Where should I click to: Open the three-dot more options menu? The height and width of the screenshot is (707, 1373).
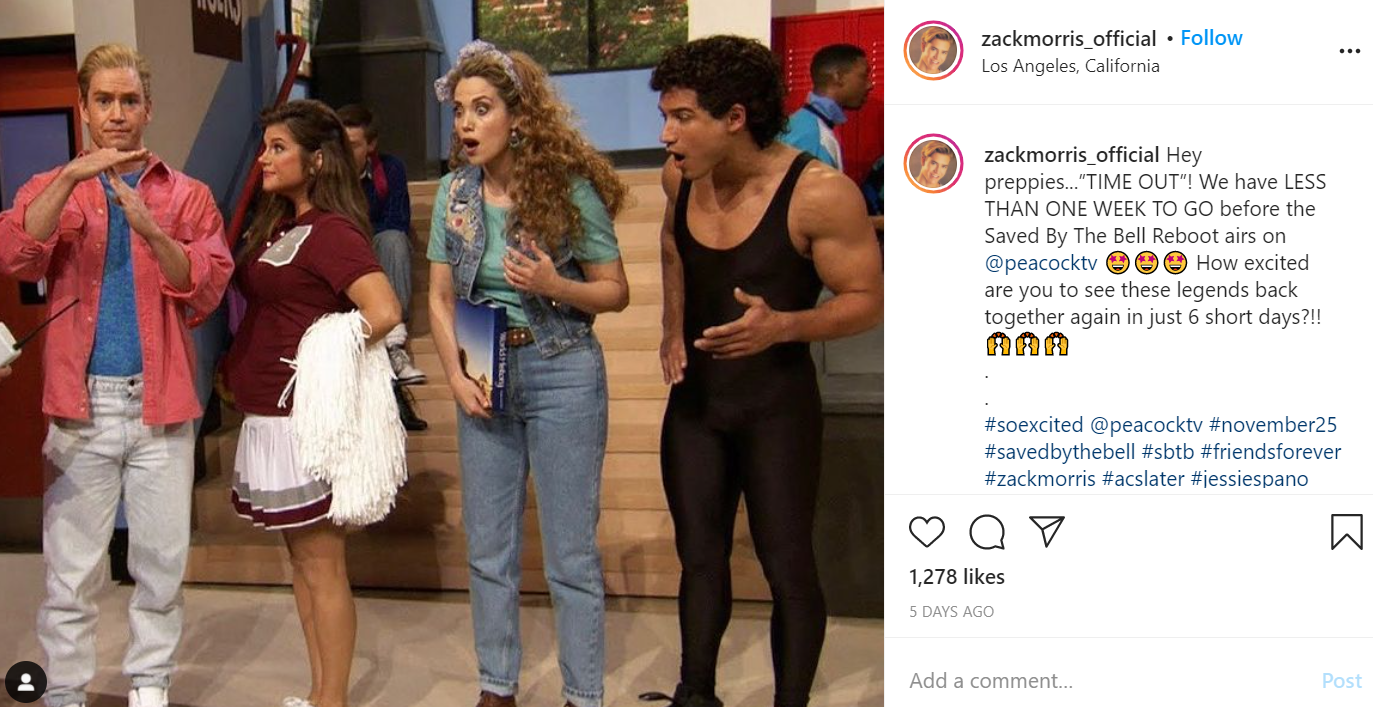pyautogui.click(x=1349, y=52)
